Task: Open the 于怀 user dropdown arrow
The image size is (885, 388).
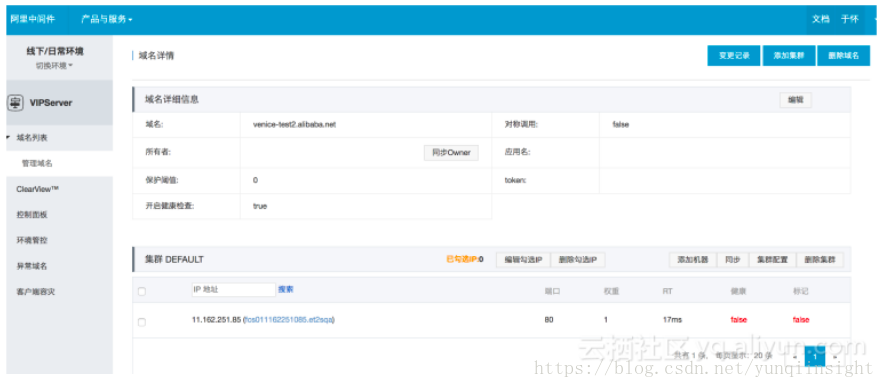Action: coord(876,19)
